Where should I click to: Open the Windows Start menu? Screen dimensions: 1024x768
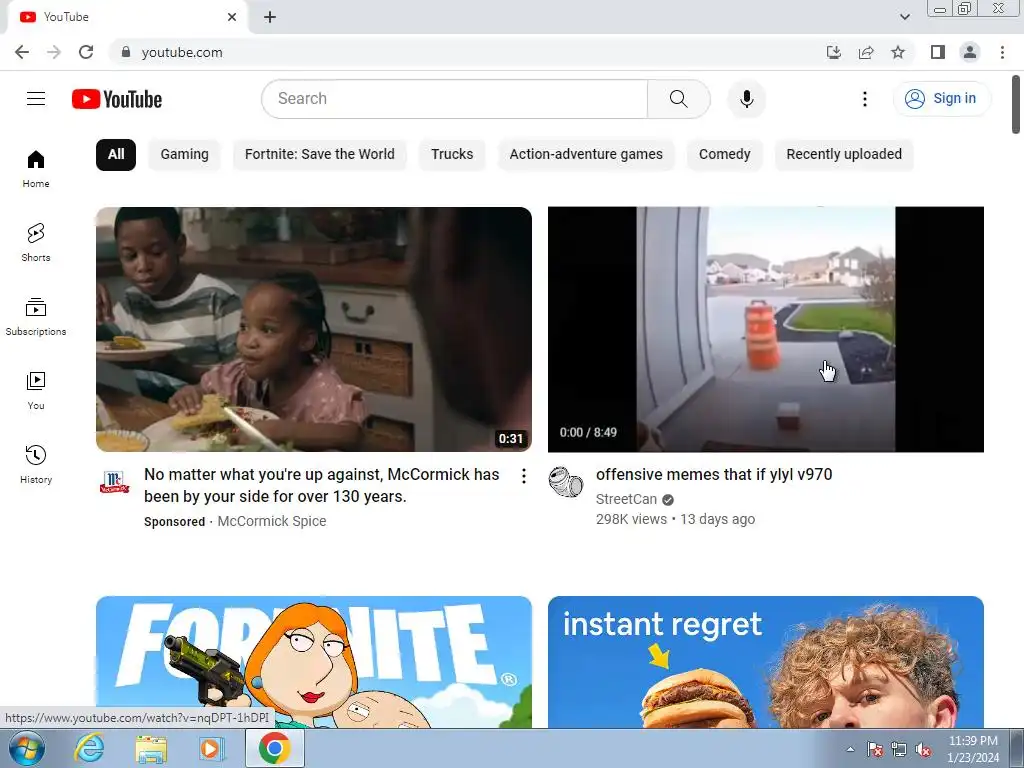(x=27, y=748)
